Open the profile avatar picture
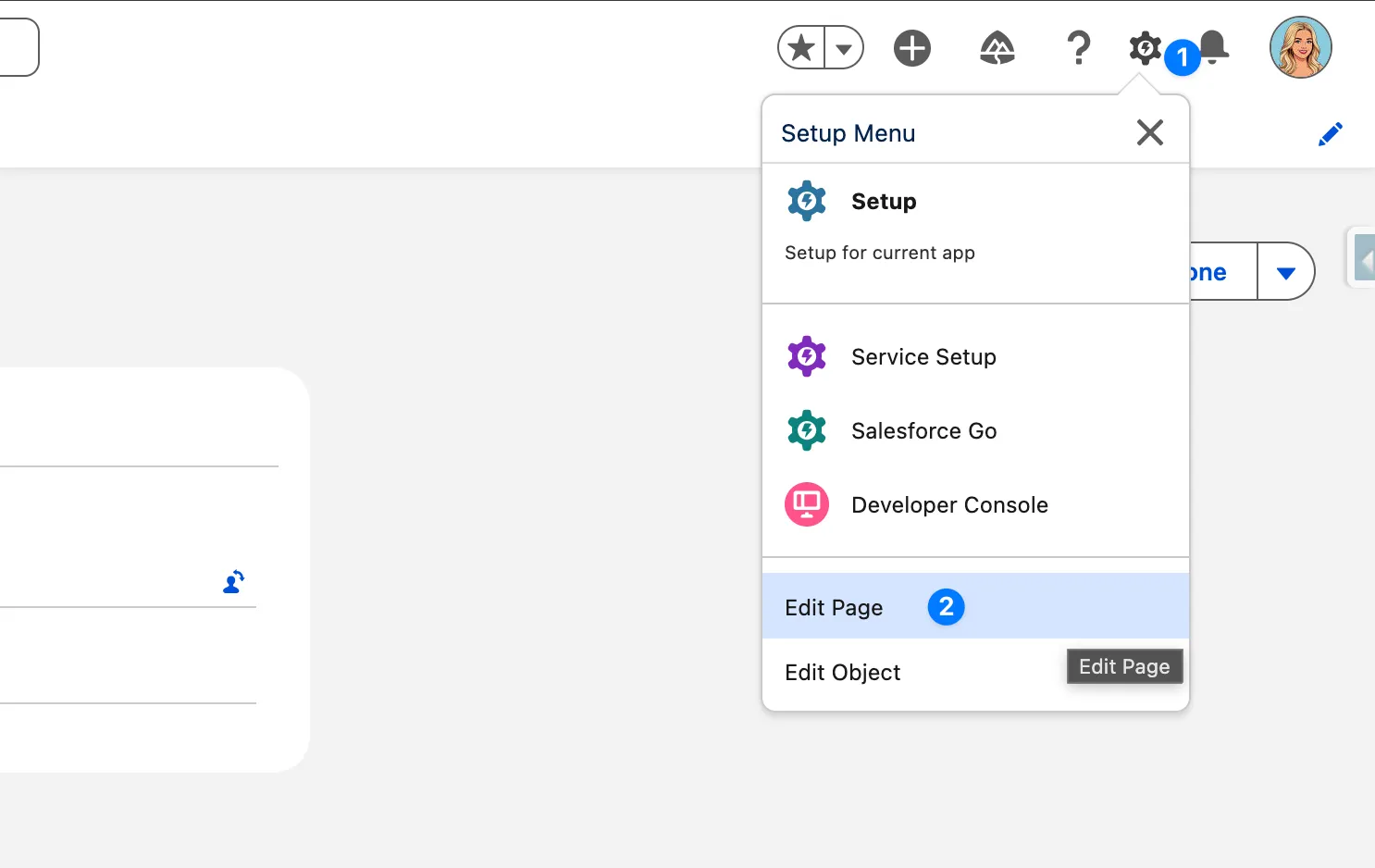Viewport: 1375px width, 868px height. pos(1300,47)
